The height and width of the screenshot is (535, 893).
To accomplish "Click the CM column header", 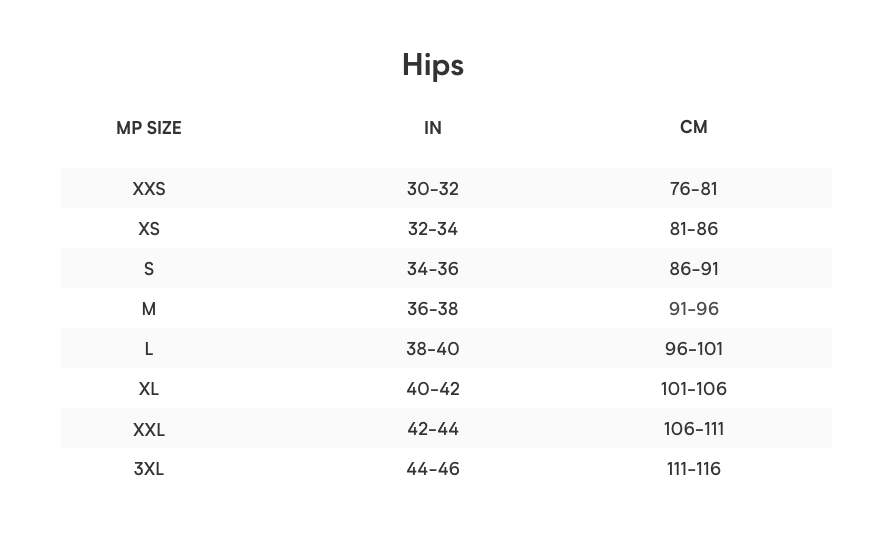I will (693, 127).
